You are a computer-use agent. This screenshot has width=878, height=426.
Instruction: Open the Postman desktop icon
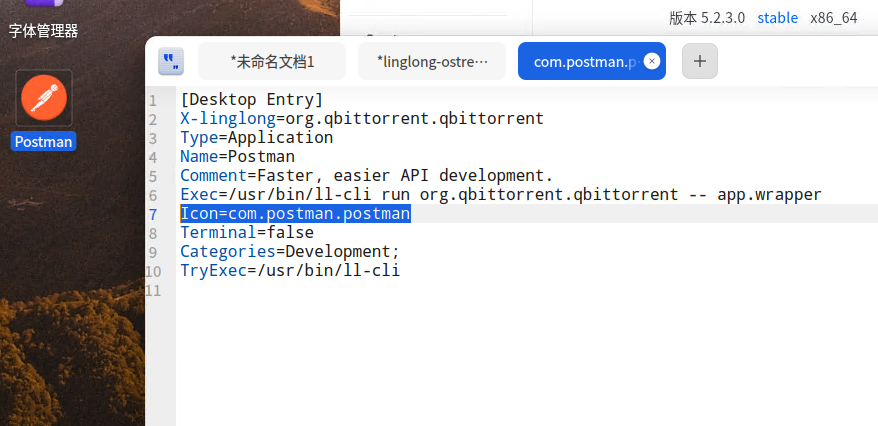tap(44, 98)
